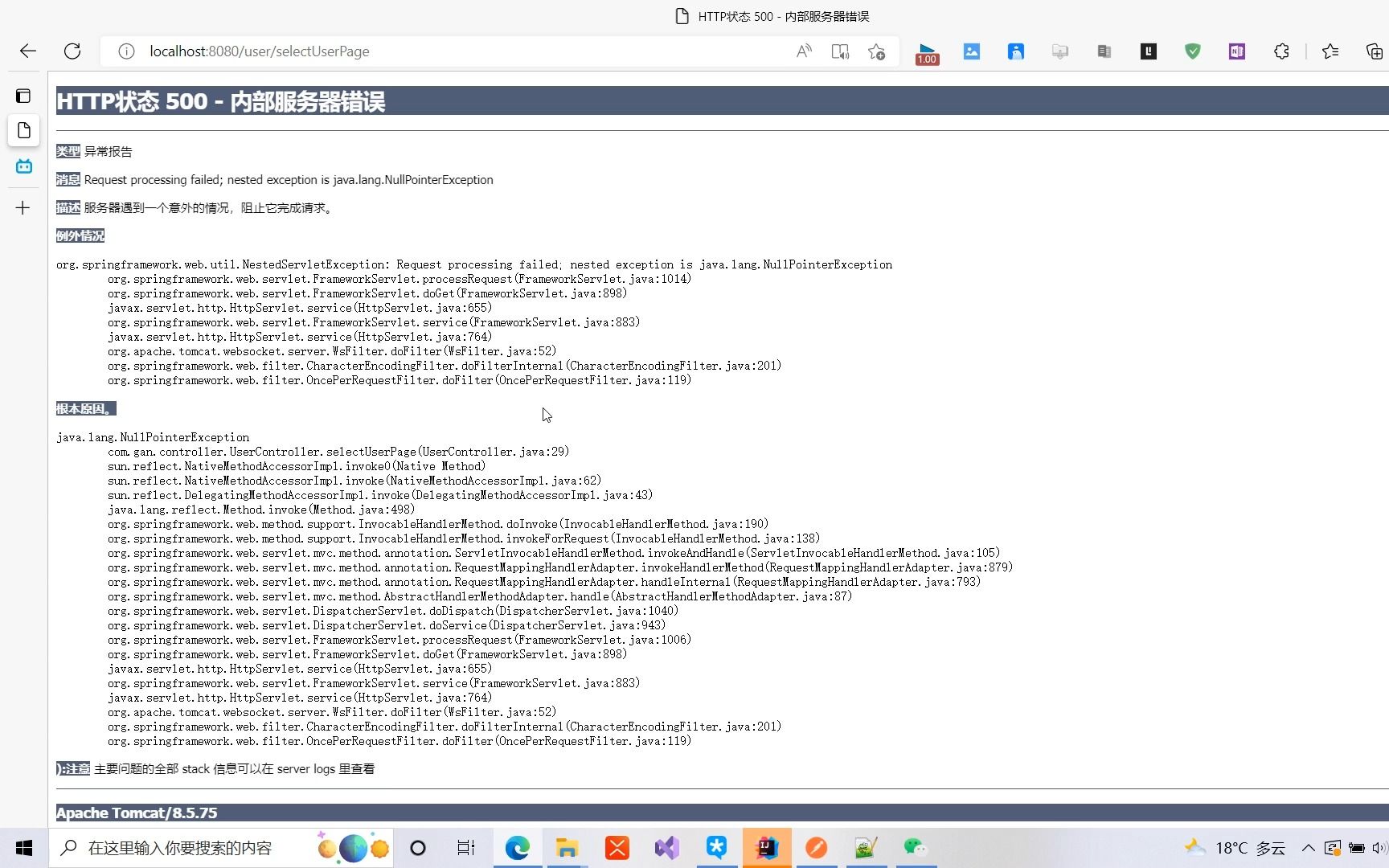This screenshot has height=868, width=1389.
Task: Click the 注意 server logs note
Action: pos(215,769)
